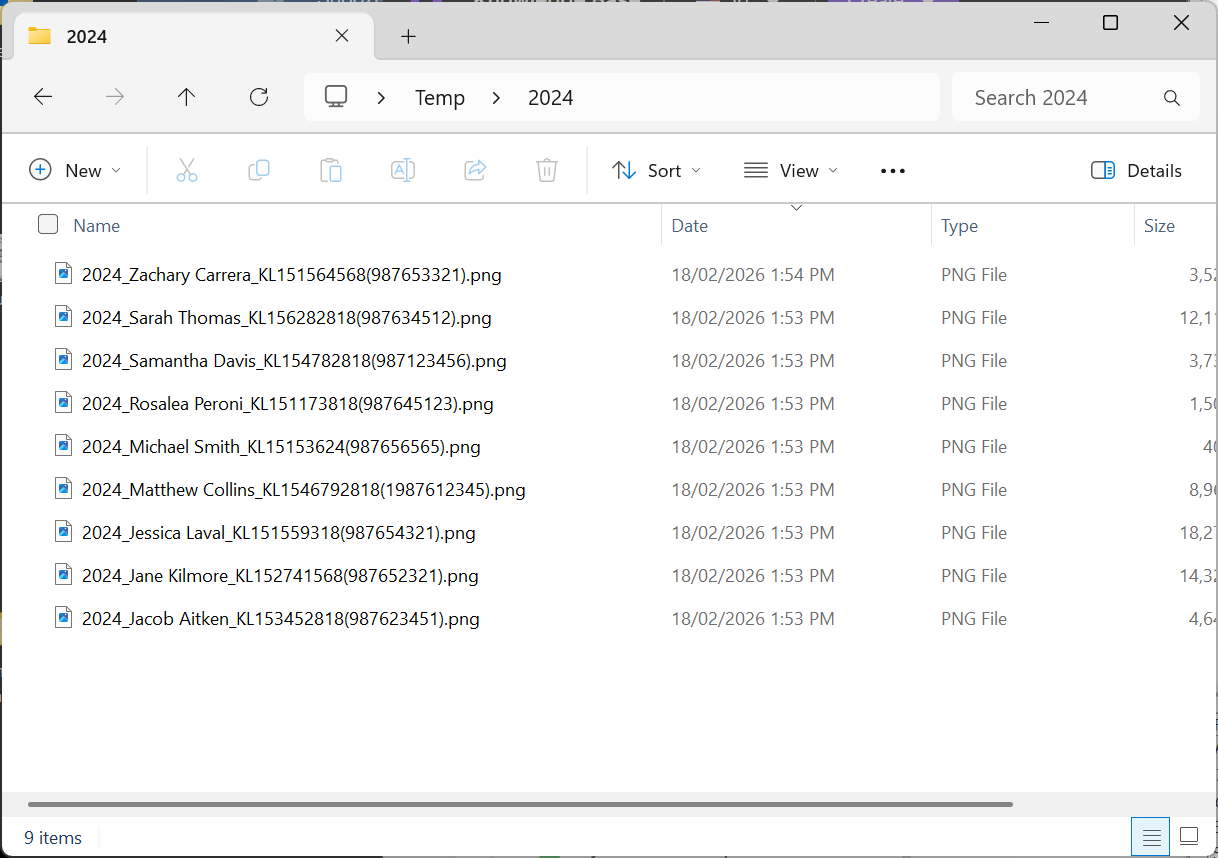Open the See more ellipsis menu
Viewport: 1218px width, 858px height.
coord(893,171)
